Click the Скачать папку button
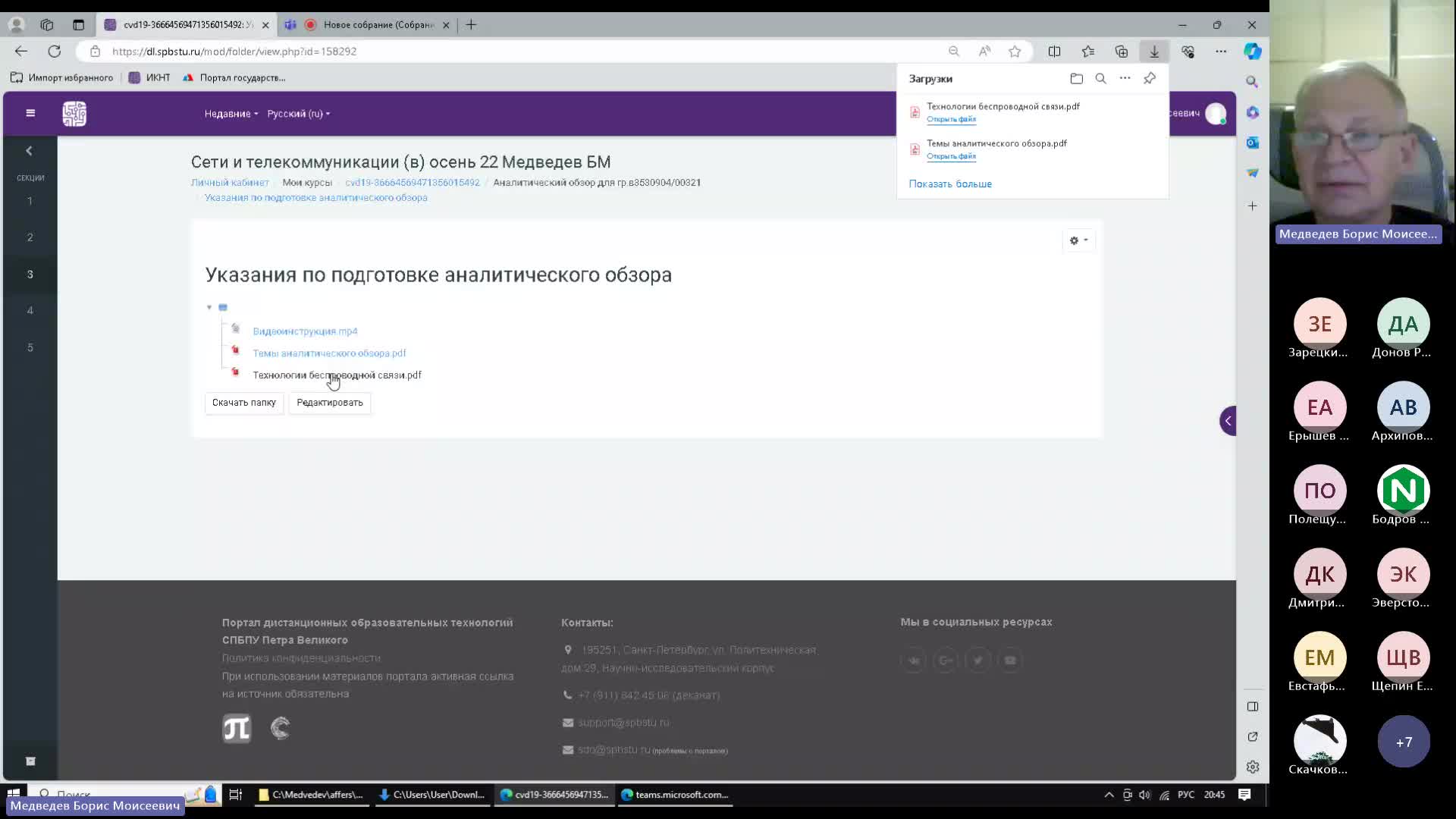The width and height of the screenshot is (1456, 819). click(x=244, y=403)
